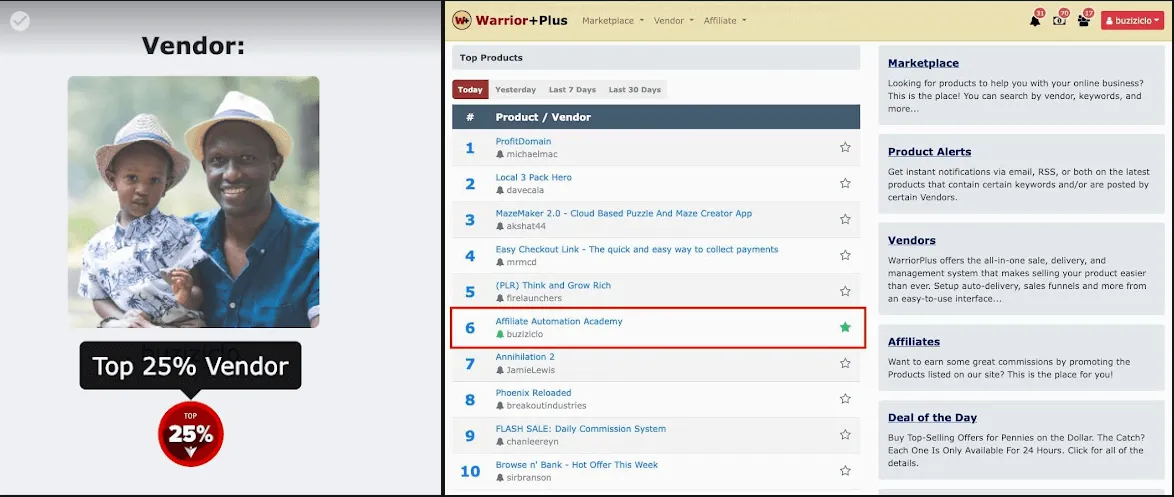The width and height of the screenshot is (1174, 497).
Task: Star the (PLR) Think and Grow Rich product
Action: point(845,291)
